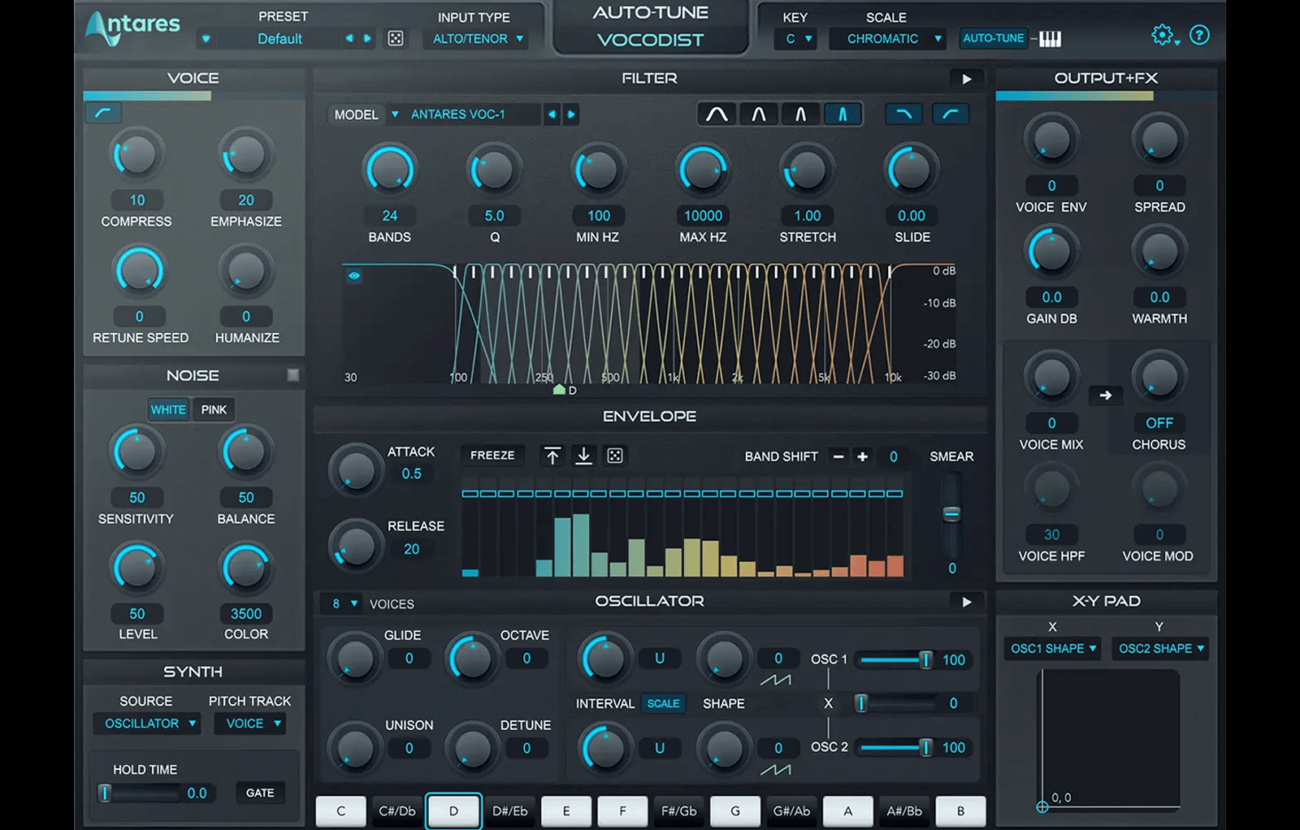Switch to the previous filter model
The height and width of the screenshot is (830, 1300).
coord(552,115)
